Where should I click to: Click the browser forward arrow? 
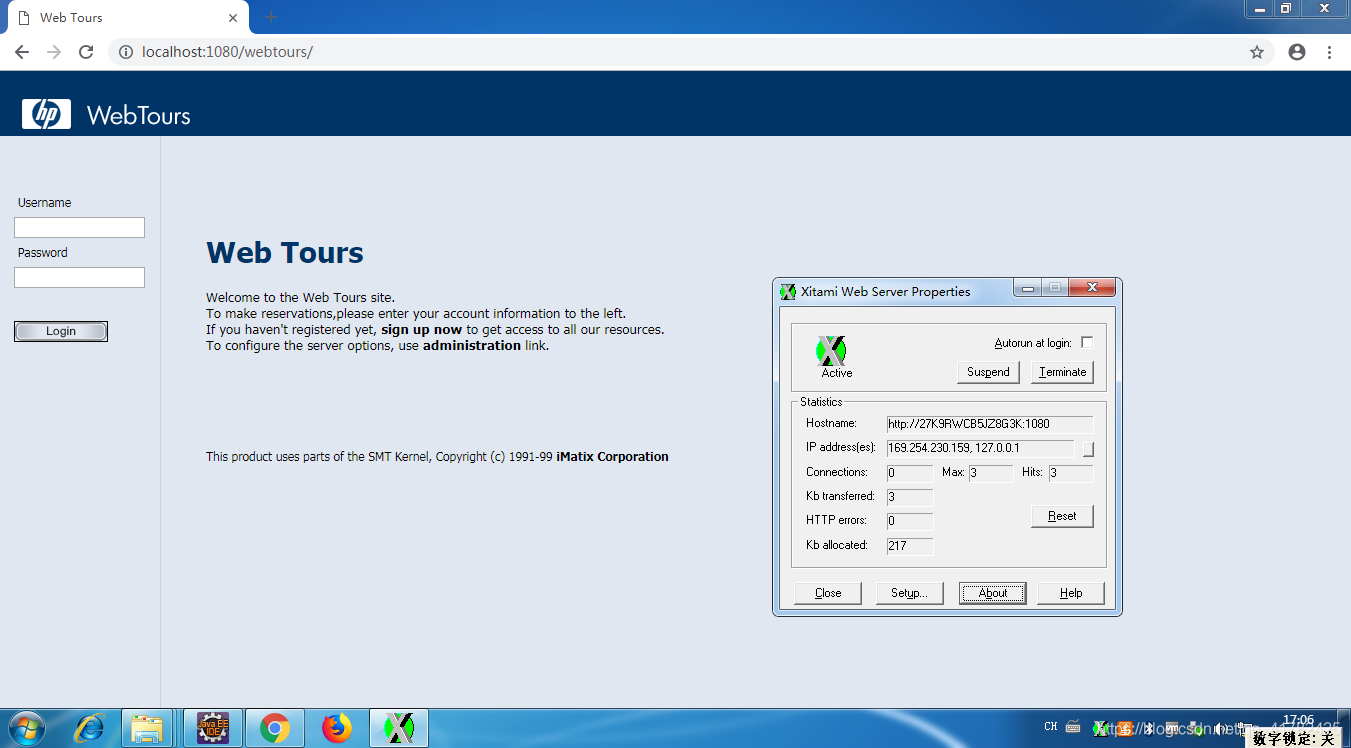click(x=54, y=52)
